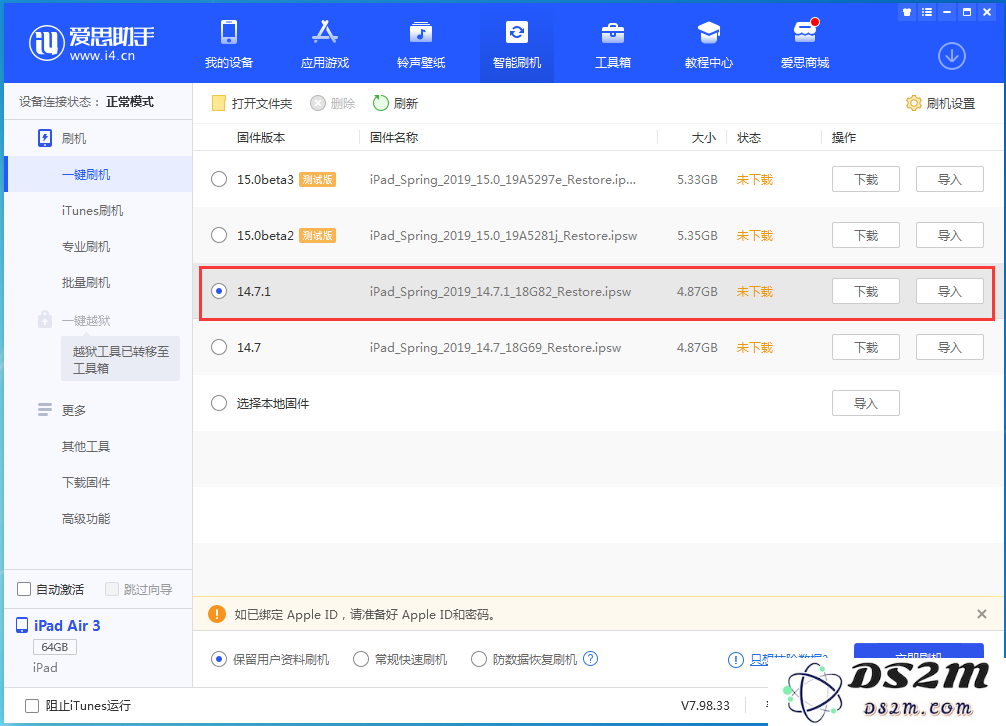Click the 15.0beta3 测试版 badge
1006x726 pixels.
pyautogui.click(x=318, y=180)
